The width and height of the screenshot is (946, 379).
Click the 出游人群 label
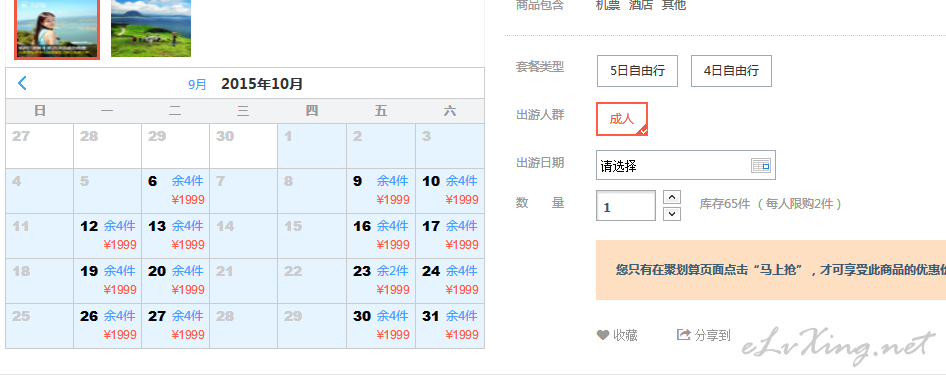[x=540, y=115]
